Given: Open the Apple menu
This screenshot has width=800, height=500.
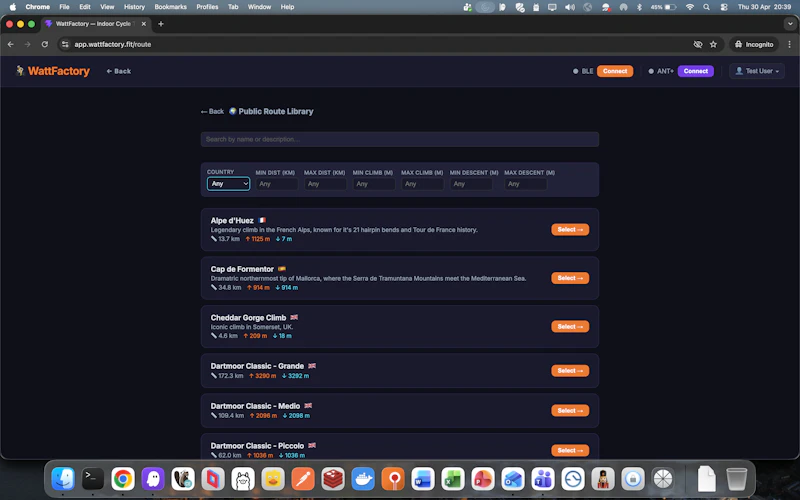Looking at the screenshot, I should pyautogui.click(x=13, y=7).
